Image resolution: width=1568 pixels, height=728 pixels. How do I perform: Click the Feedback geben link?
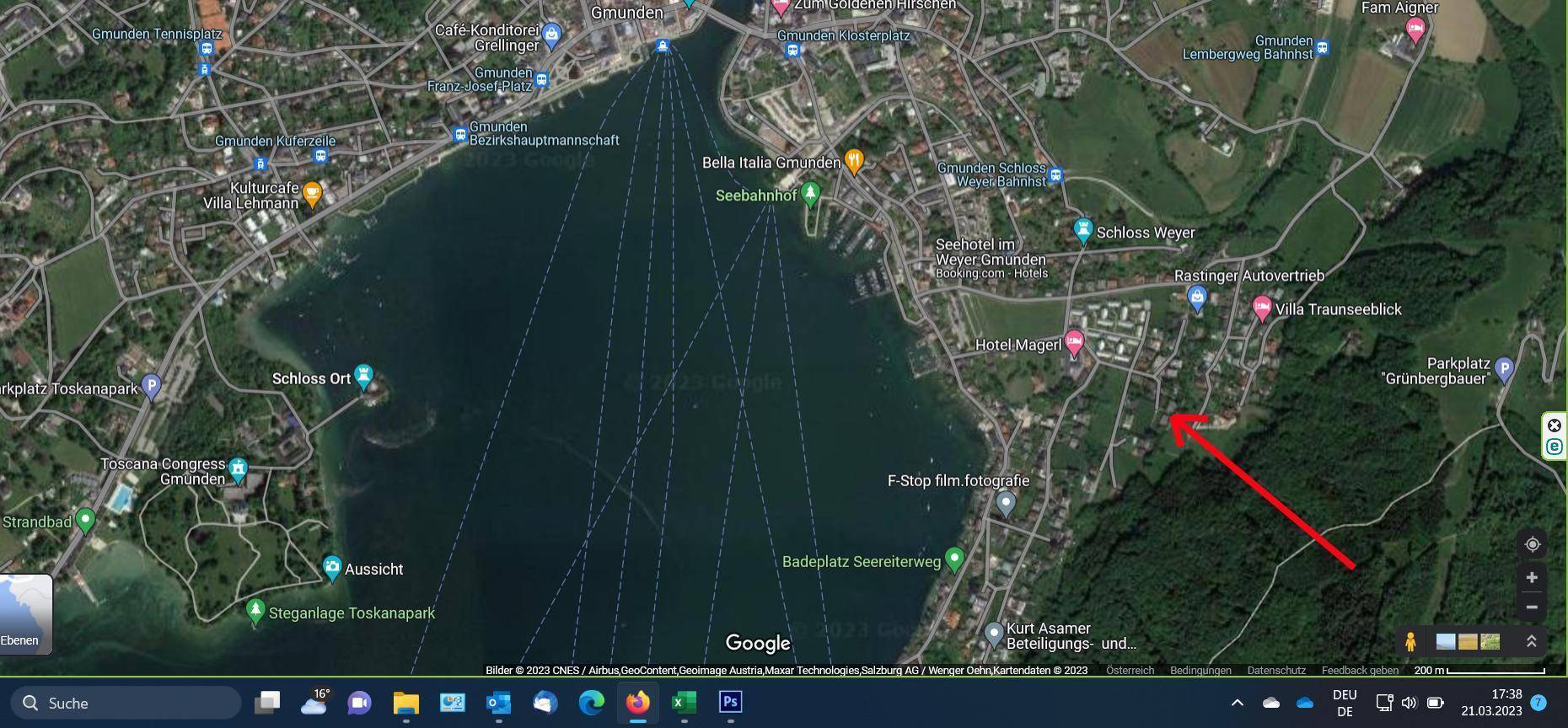1359,671
